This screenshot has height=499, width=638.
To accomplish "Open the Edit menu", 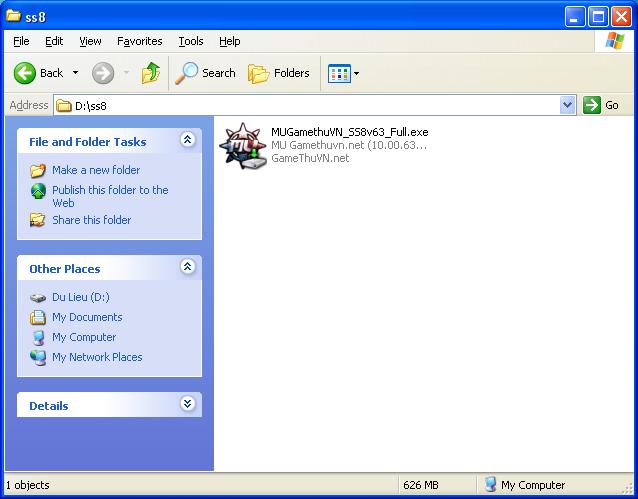I will [x=54, y=41].
